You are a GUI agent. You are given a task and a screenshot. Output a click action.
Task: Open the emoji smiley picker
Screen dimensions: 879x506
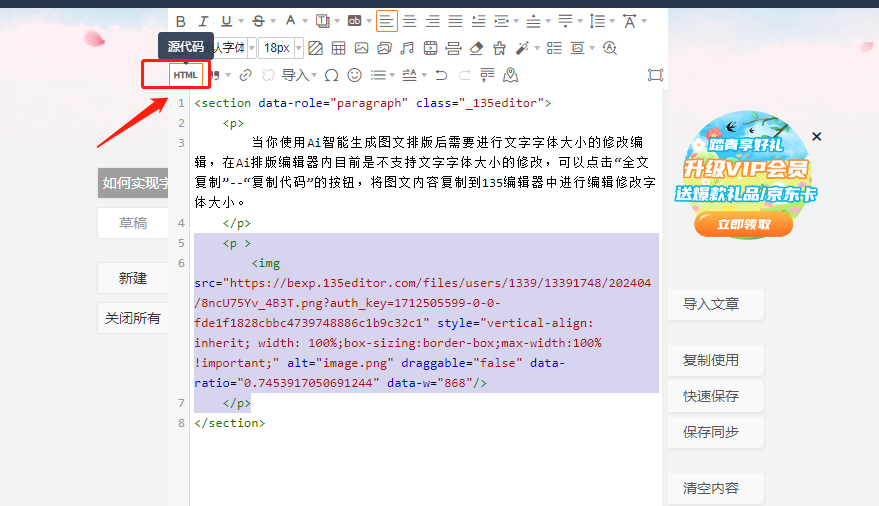pyautogui.click(x=354, y=75)
